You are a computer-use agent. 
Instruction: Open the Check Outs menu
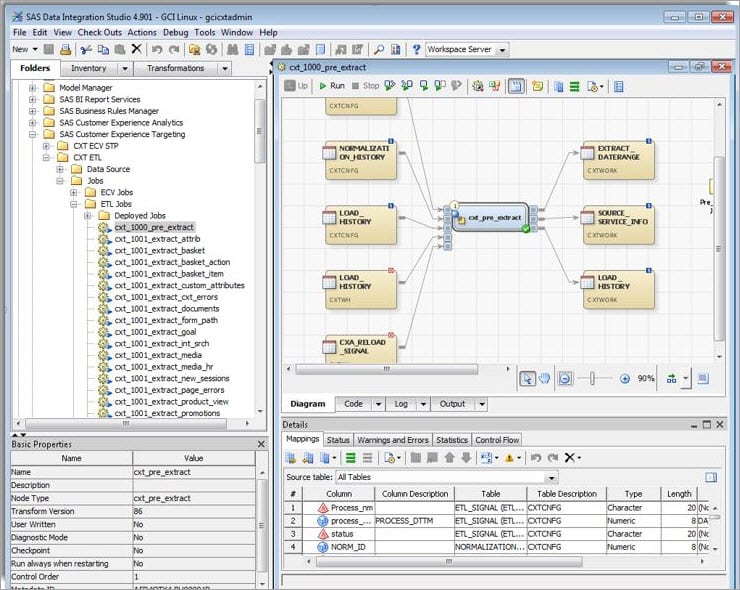[100, 33]
